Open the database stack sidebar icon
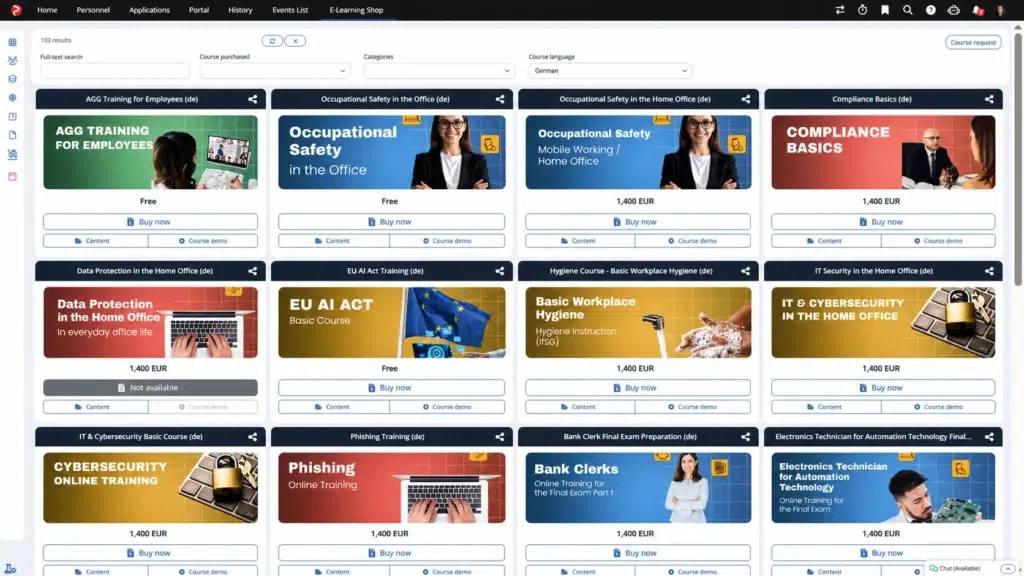 pyautogui.click(x=12, y=79)
